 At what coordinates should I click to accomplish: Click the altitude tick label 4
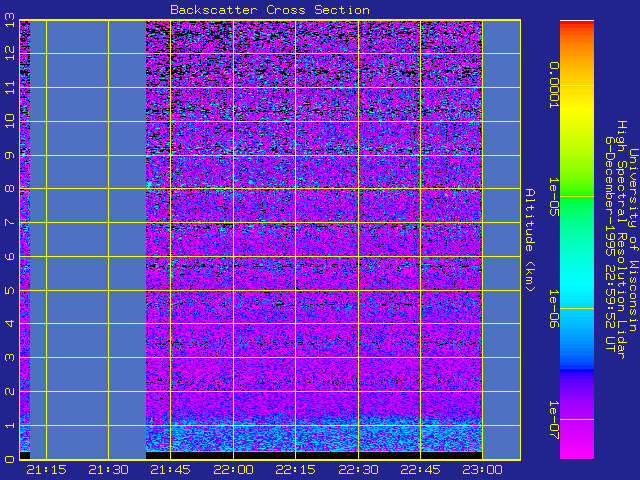click(x=10, y=324)
